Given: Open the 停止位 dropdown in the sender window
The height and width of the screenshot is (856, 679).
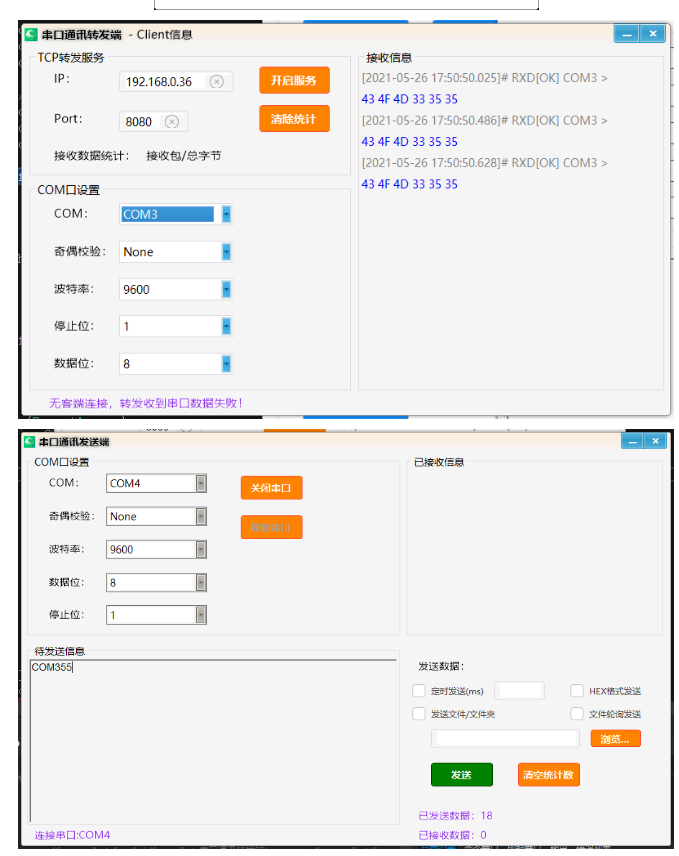Looking at the screenshot, I should click(201, 615).
